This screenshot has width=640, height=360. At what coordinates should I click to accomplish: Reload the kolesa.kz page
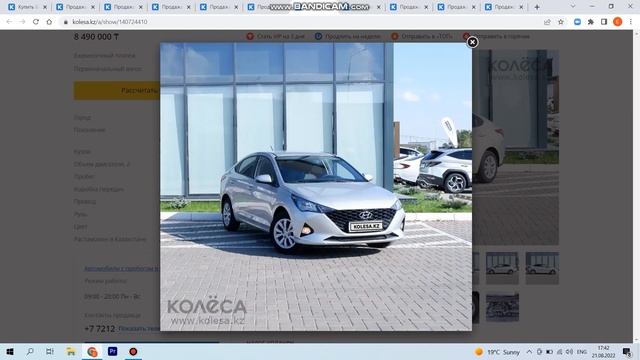point(36,22)
